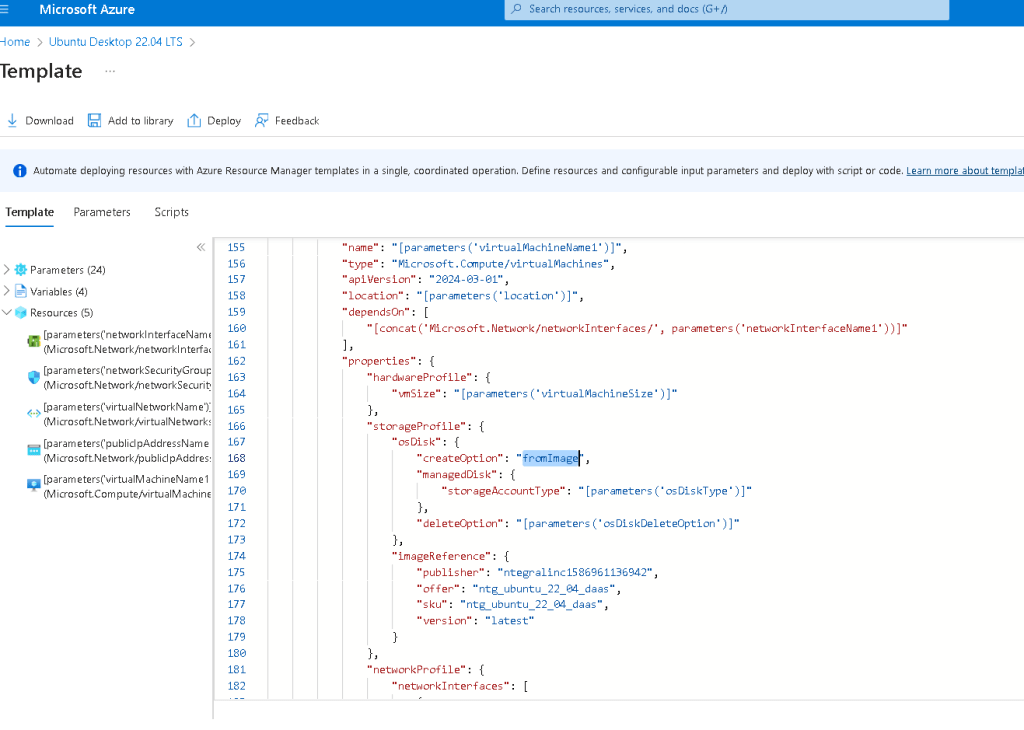Click the Parameters gear icon in tree
Image resolution: width=1024 pixels, height=730 pixels.
21,270
